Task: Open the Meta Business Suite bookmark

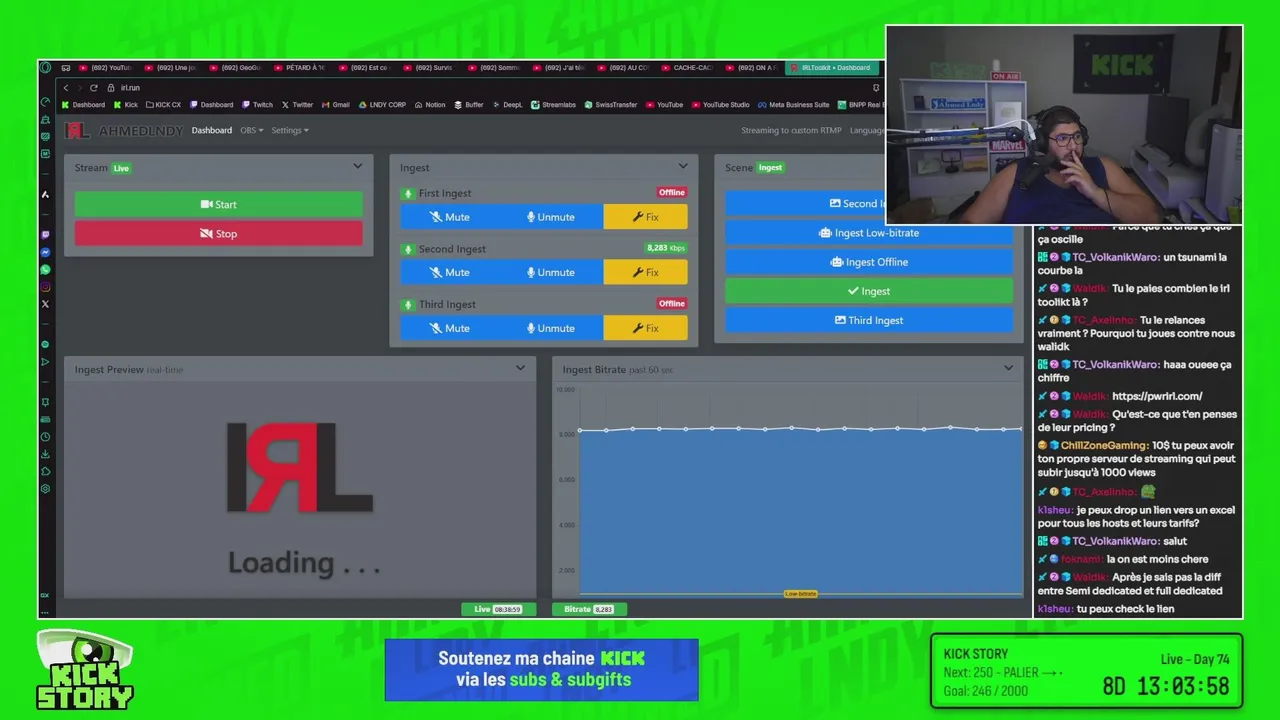Action: pos(794,104)
